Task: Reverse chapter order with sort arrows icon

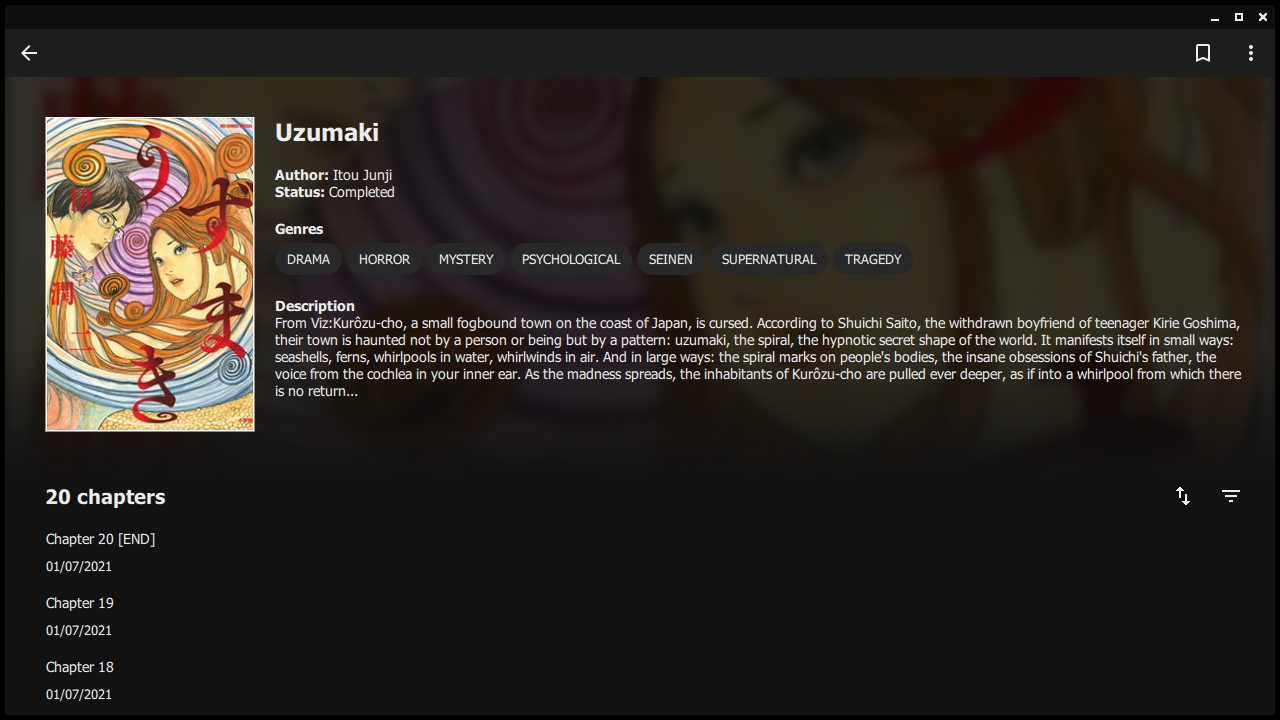Action: pos(1183,496)
